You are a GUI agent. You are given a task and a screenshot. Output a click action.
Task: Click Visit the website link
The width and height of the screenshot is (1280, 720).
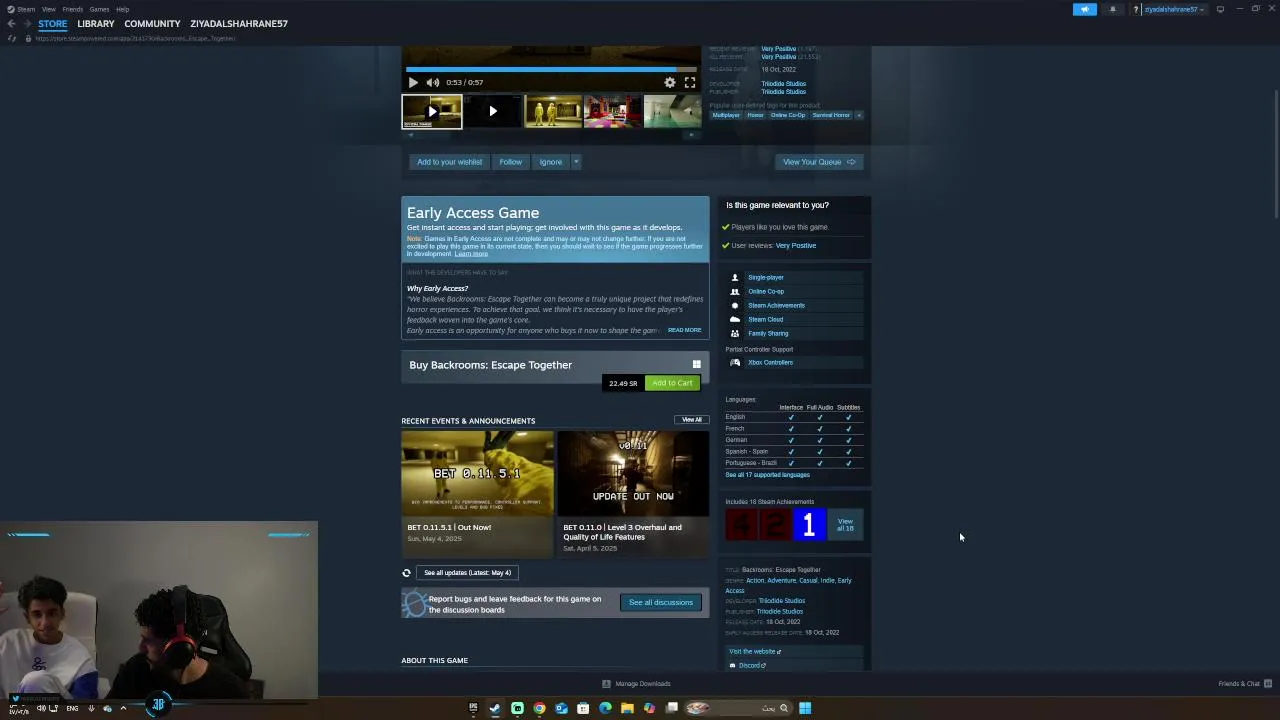pos(754,651)
